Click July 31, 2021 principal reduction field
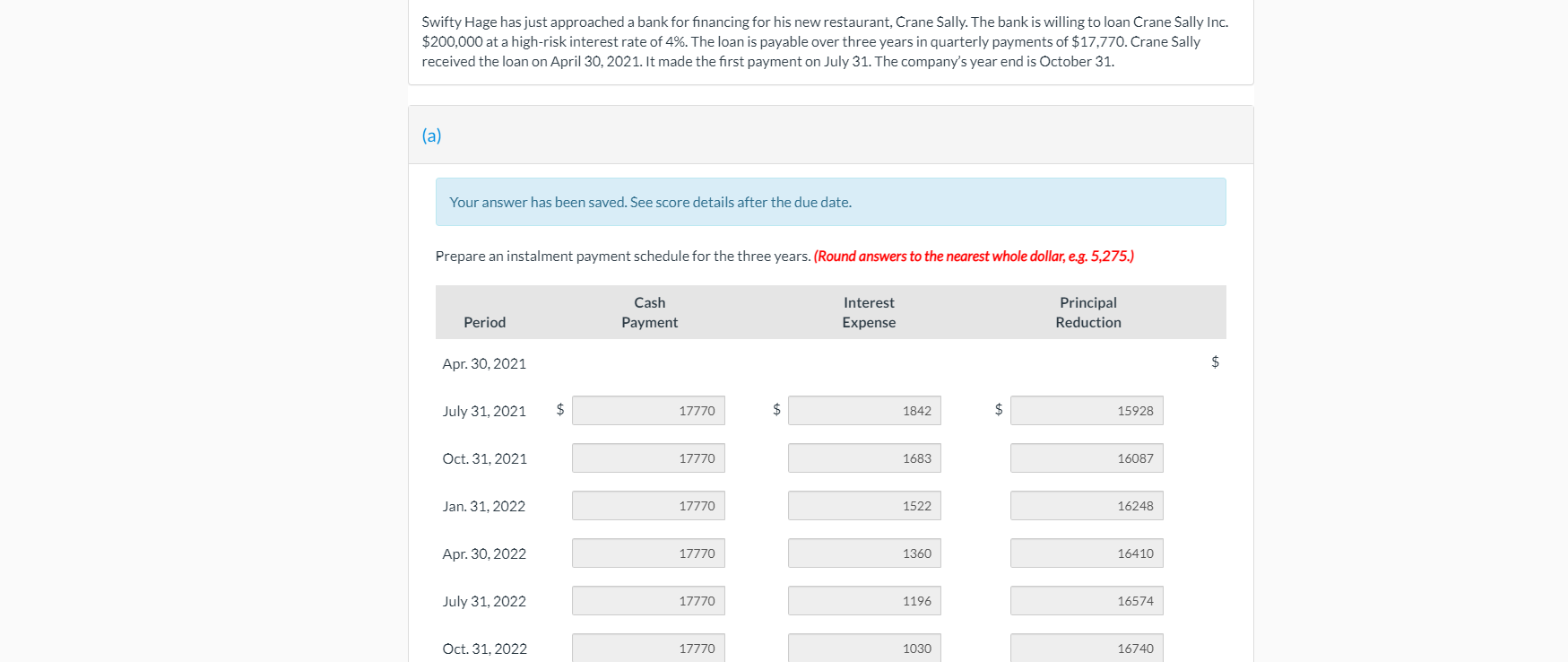The height and width of the screenshot is (662, 1568). pyautogui.click(x=1087, y=411)
